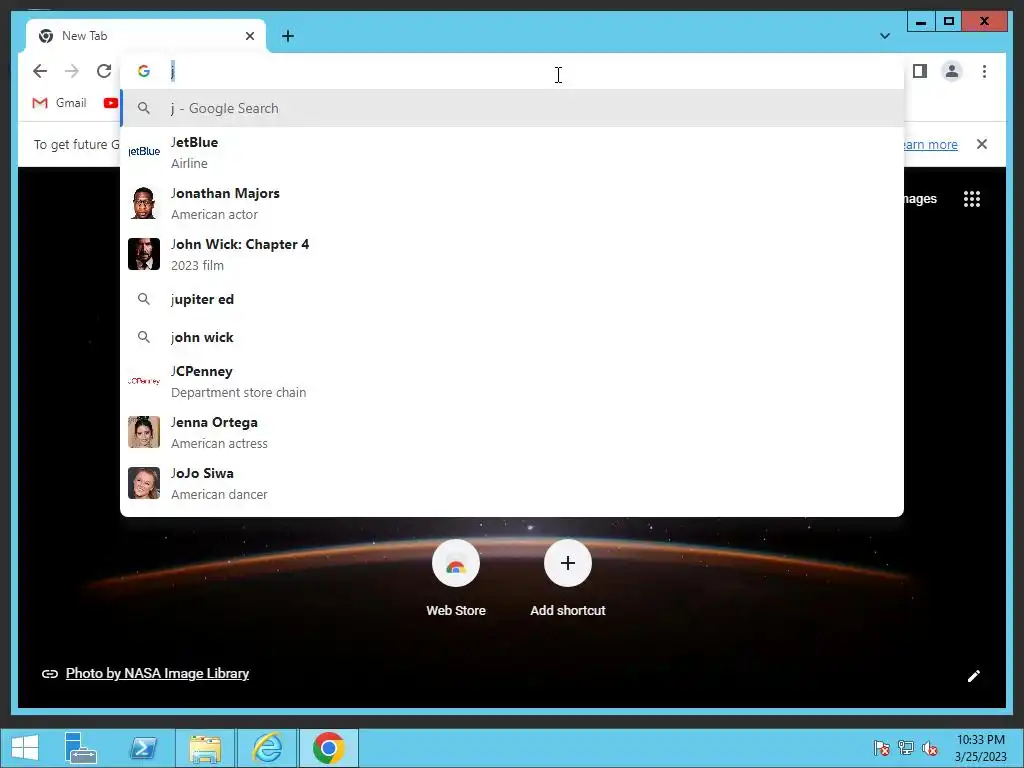The image size is (1024, 768).
Task: Click the Action Center flag icon
Action: click(x=882, y=748)
